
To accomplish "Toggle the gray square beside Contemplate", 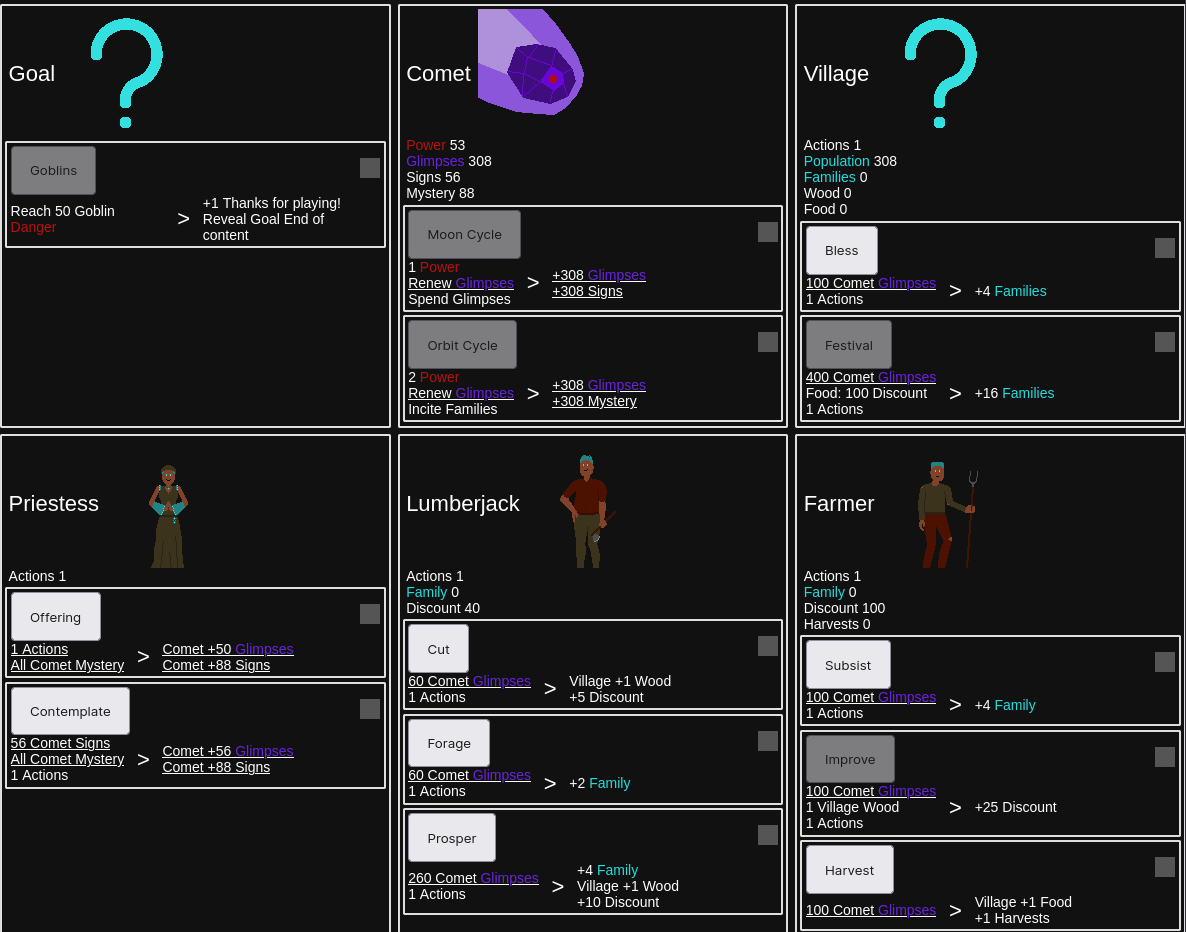I will (x=370, y=709).
